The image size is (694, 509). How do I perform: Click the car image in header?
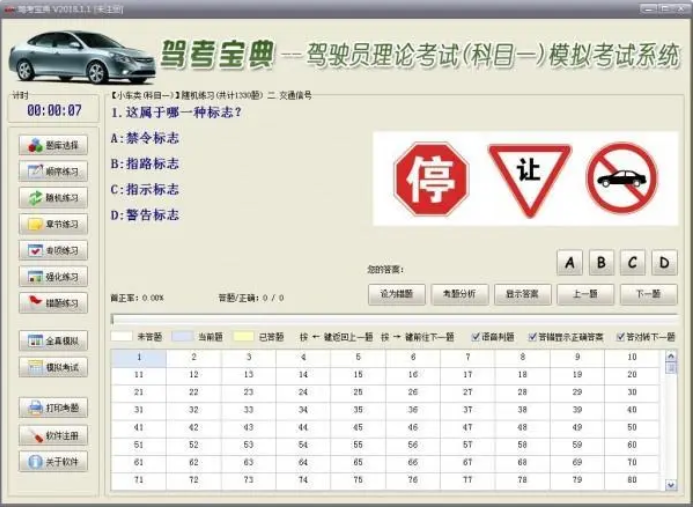pos(82,57)
